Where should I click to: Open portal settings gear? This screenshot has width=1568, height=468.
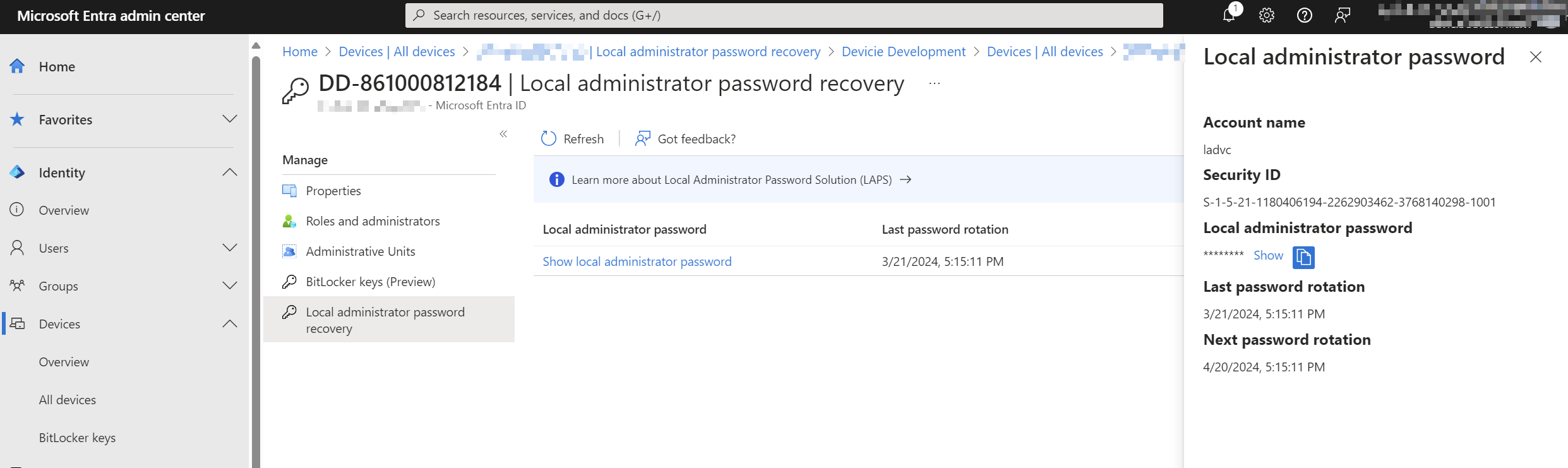click(1266, 16)
